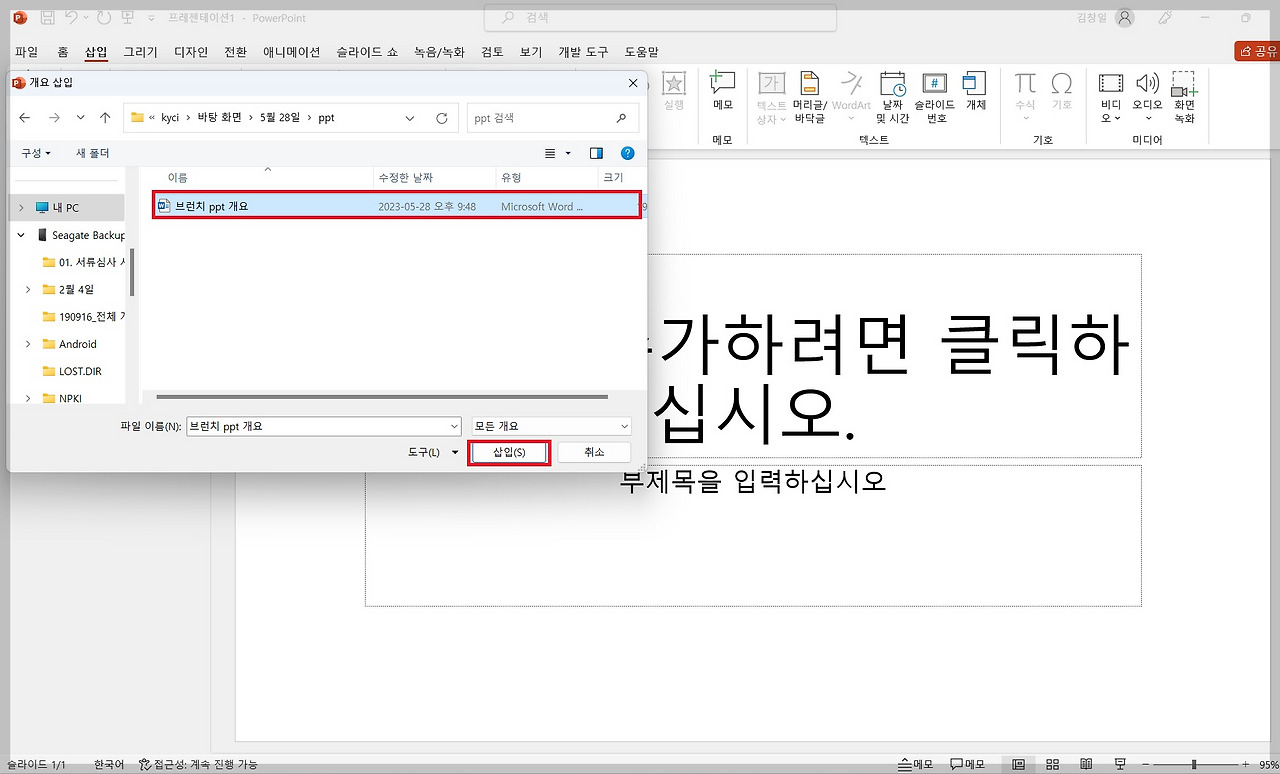Switch to the 디자인 ribbon tab
Viewport: 1280px width, 774px height.
[x=191, y=52]
